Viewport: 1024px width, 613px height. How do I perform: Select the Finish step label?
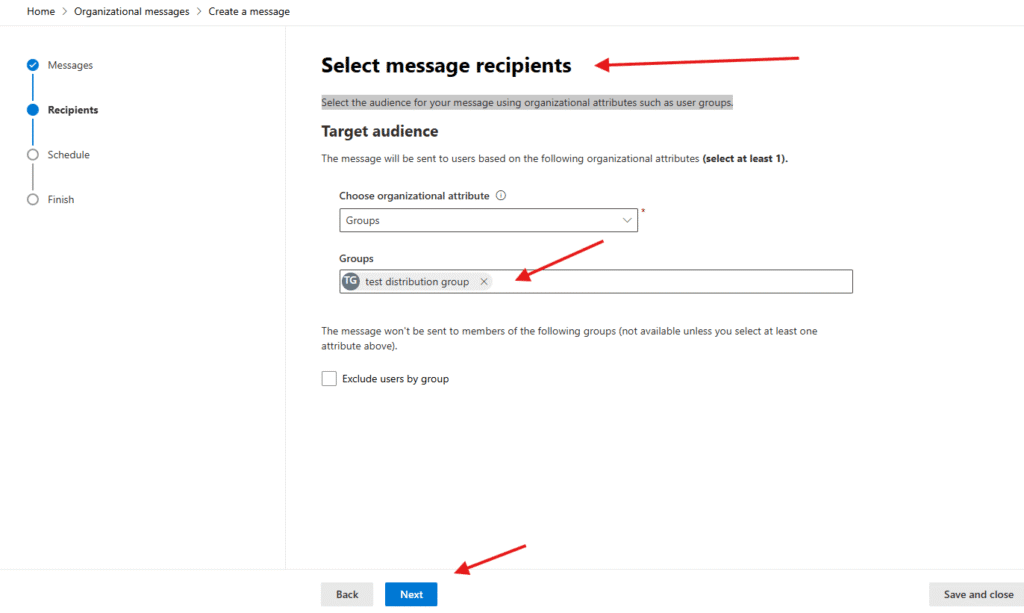61,200
